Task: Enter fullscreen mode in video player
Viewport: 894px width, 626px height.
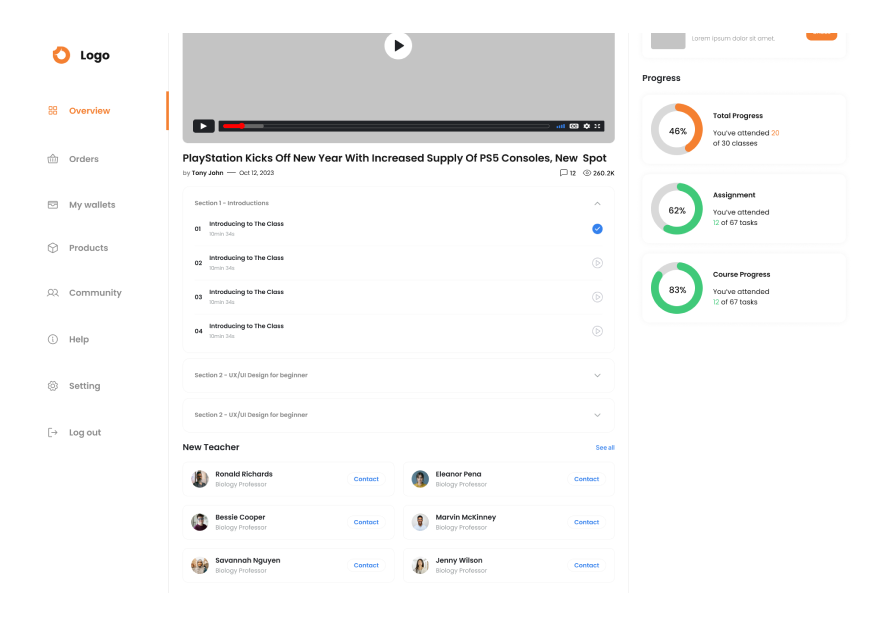Action: click(598, 126)
